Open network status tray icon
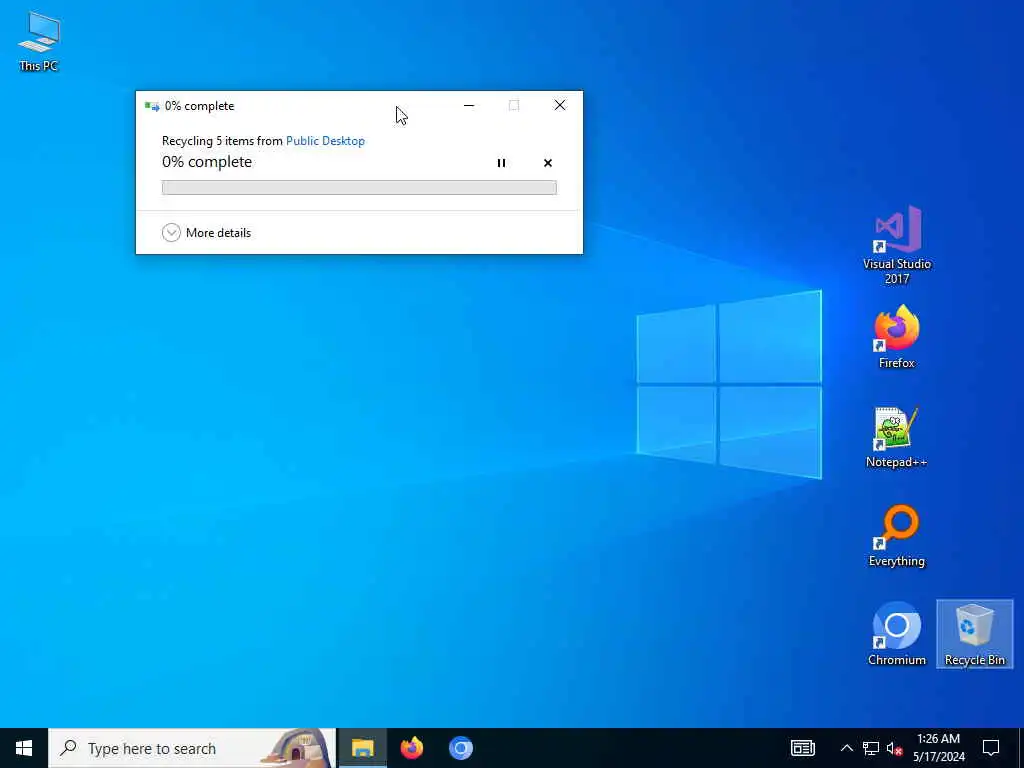Viewport: 1024px width, 768px height. (x=871, y=748)
